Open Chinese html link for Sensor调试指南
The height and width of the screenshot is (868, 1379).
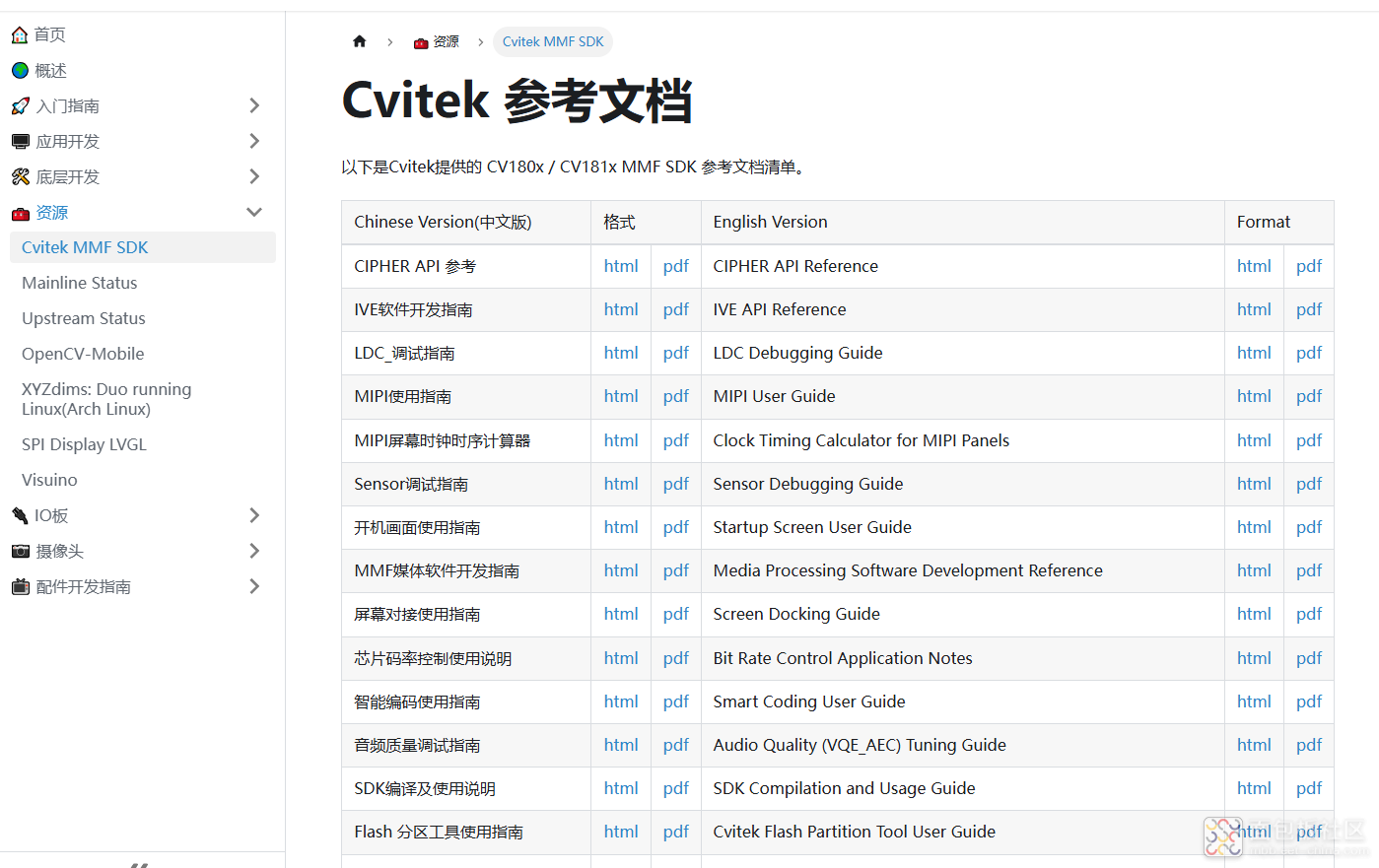(621, 484)
